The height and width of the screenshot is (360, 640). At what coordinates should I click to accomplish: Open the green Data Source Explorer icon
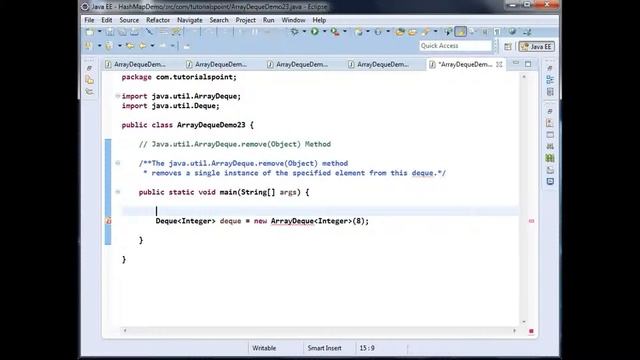pyautogui.click(x=550, y=158)
